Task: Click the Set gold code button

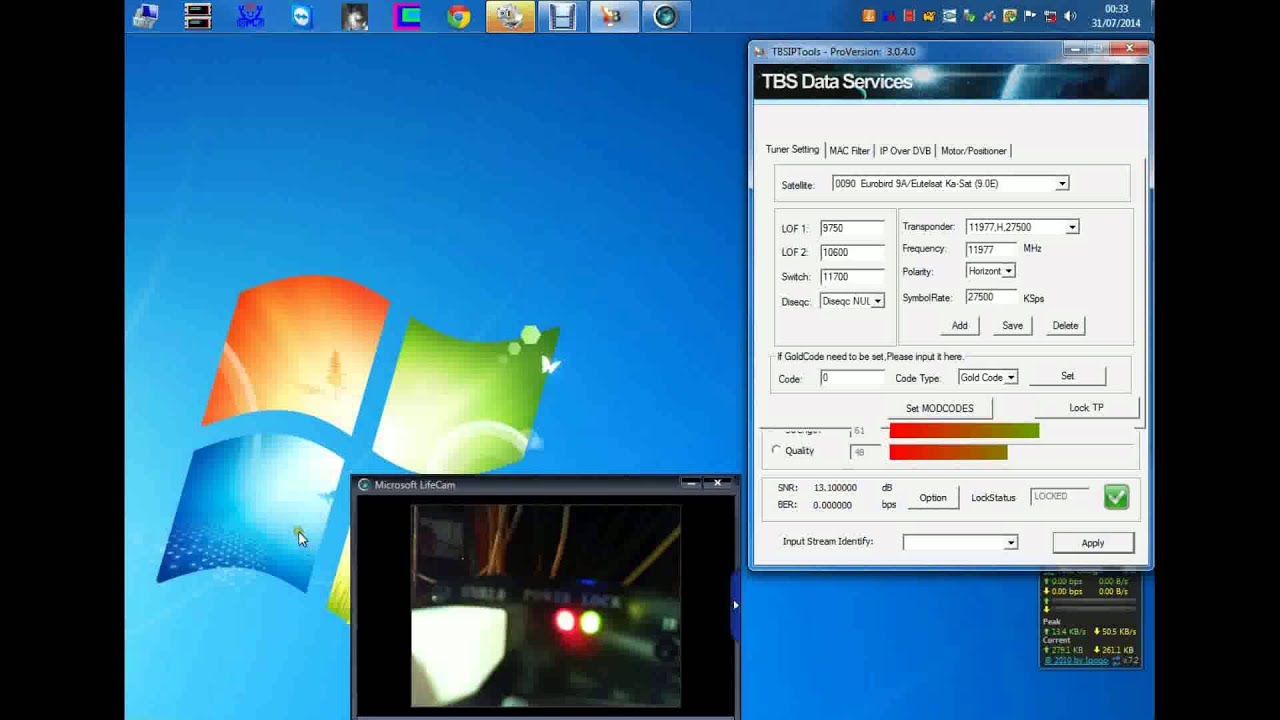Action: [x=1067, y=377]
